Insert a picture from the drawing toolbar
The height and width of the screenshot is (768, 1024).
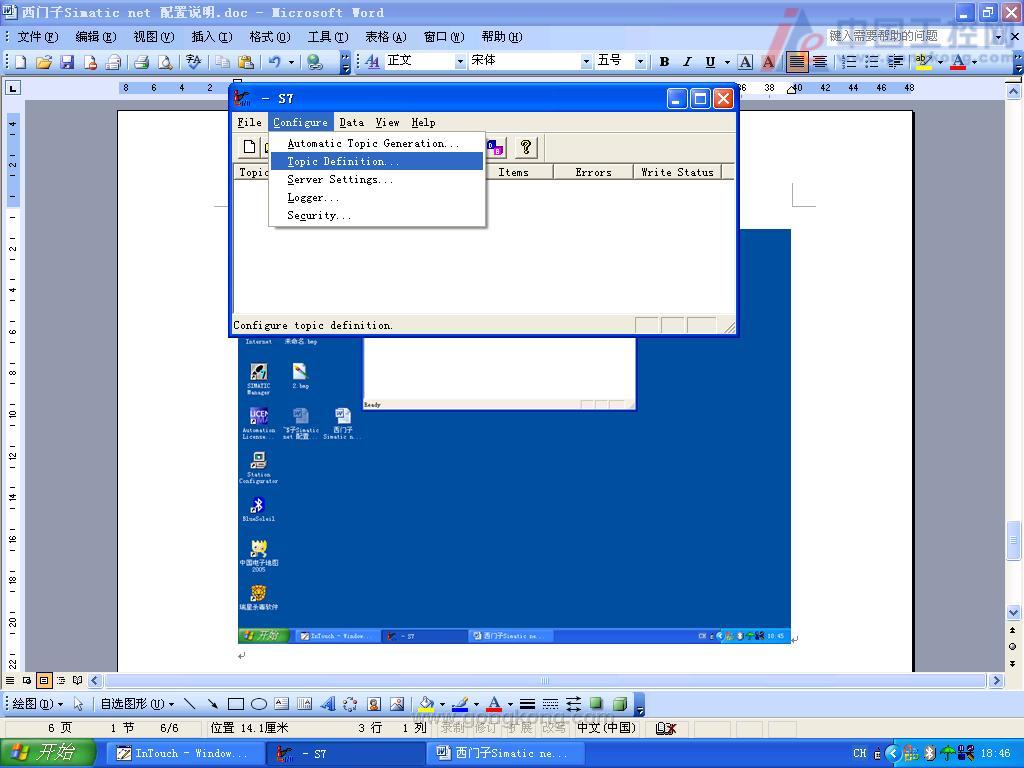tap(396, 703)
